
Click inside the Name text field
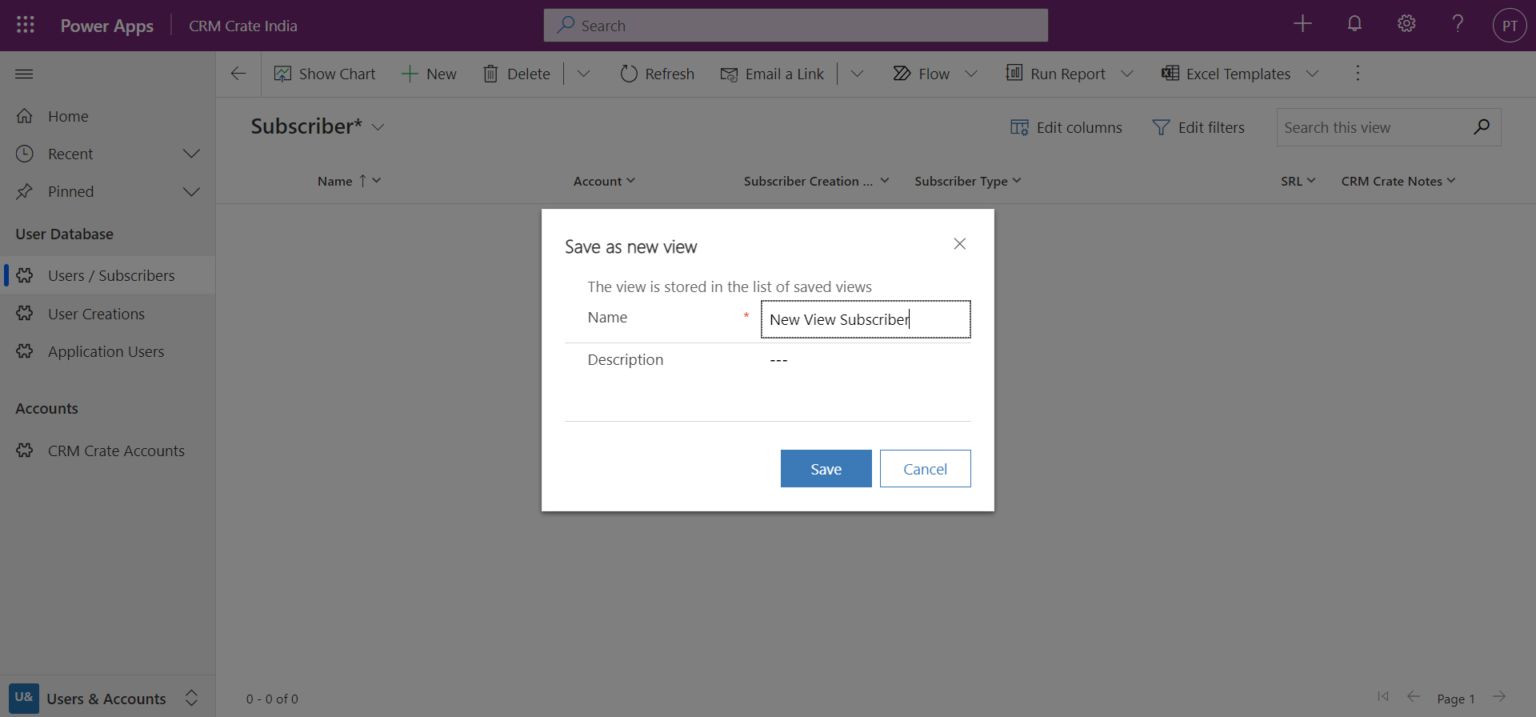tap(865, 319)
